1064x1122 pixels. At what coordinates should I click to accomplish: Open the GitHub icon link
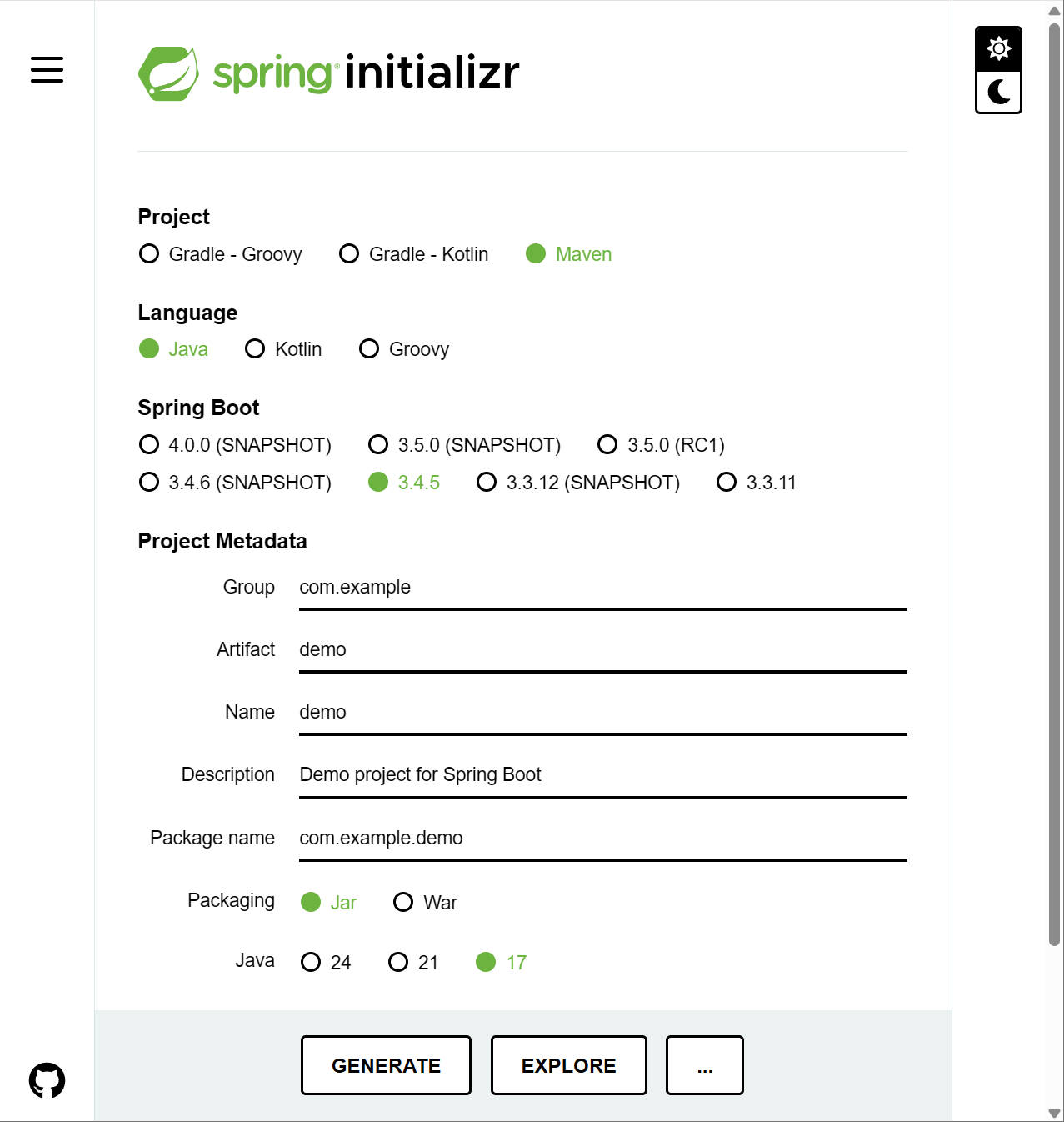click(47, 1080)
